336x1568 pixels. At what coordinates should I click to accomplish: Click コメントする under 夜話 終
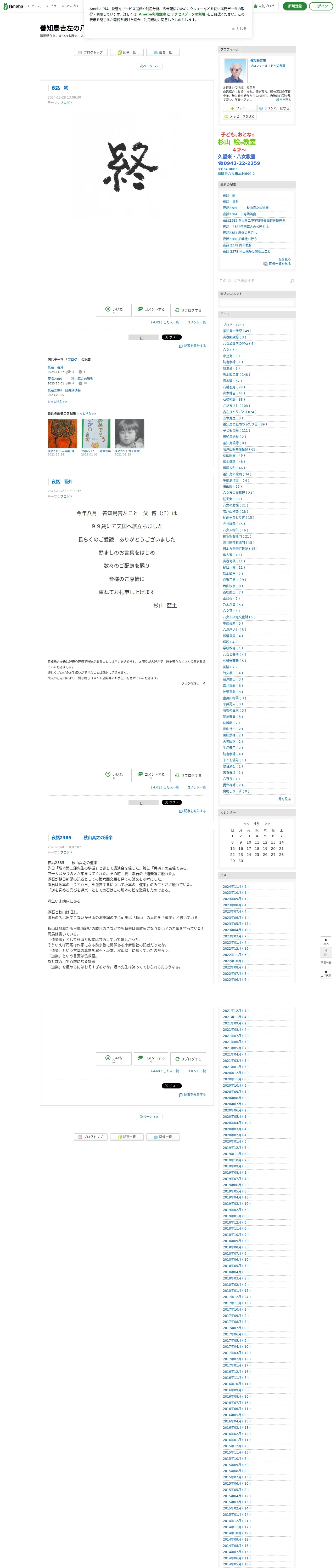point(151,310)
